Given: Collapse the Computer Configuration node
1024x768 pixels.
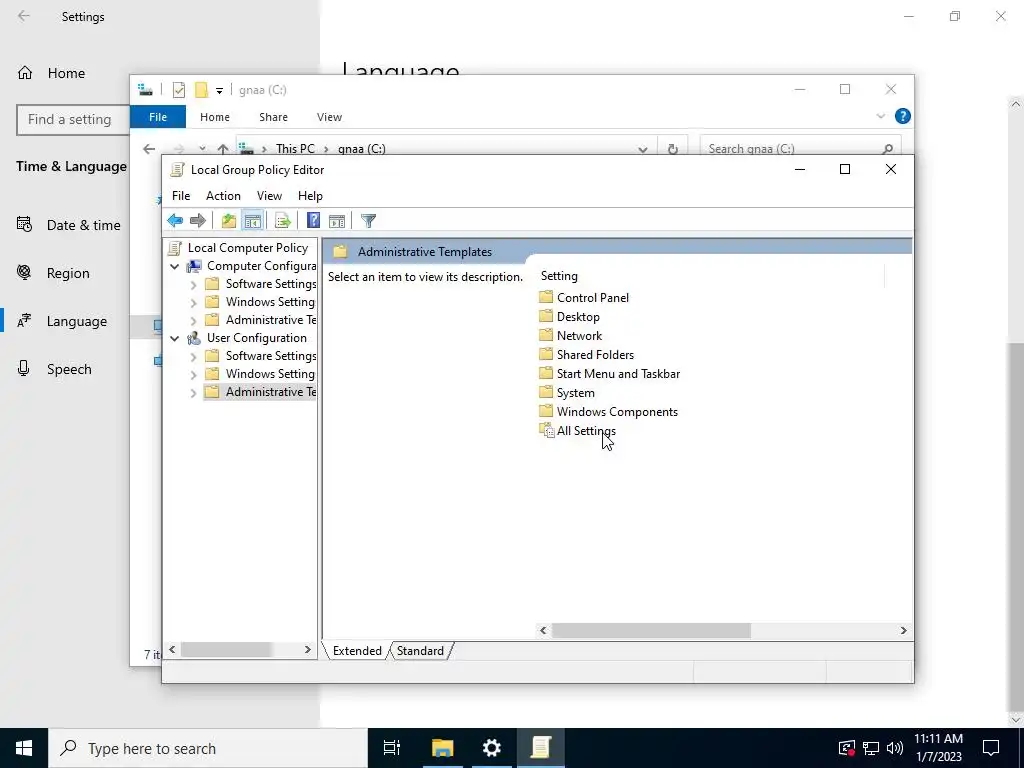Looking at the screenshot, I should tap(174, 266).
